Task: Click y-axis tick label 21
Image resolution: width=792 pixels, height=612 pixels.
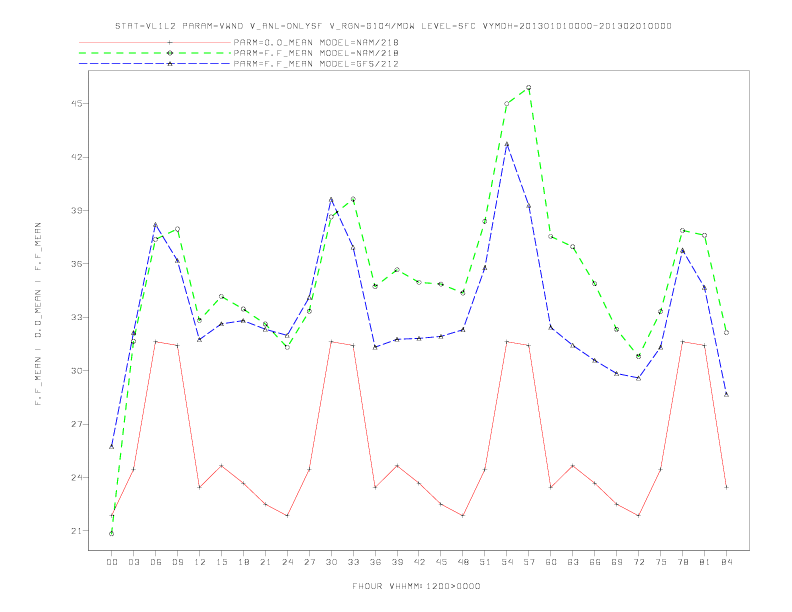Action: 76,531
